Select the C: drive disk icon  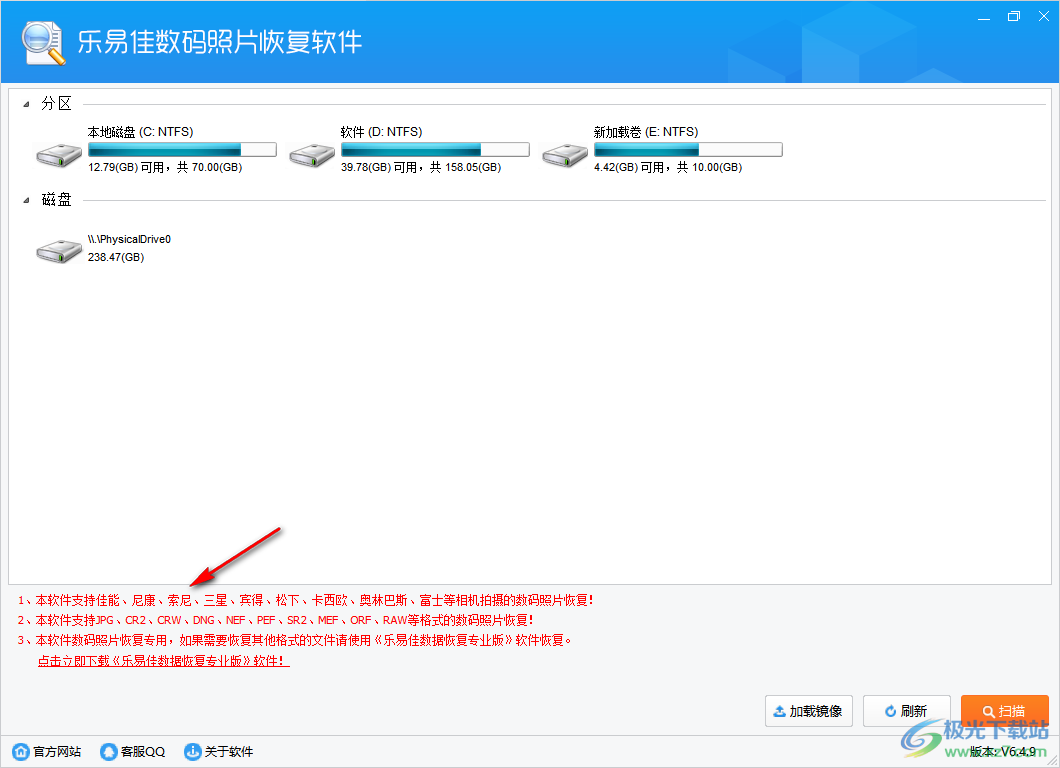click(59, 155)
